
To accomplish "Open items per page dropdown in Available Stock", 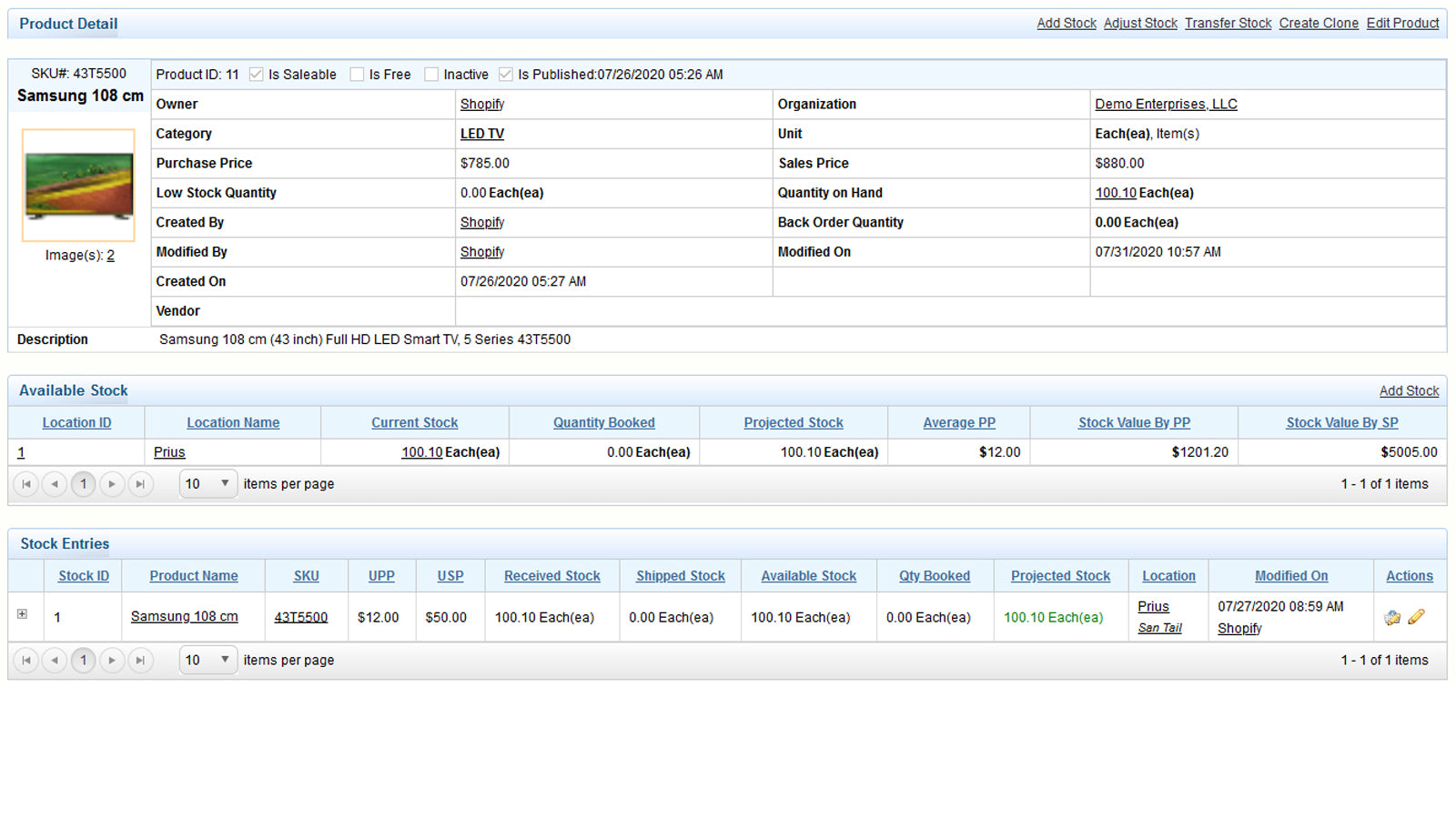I will (208, 484).
